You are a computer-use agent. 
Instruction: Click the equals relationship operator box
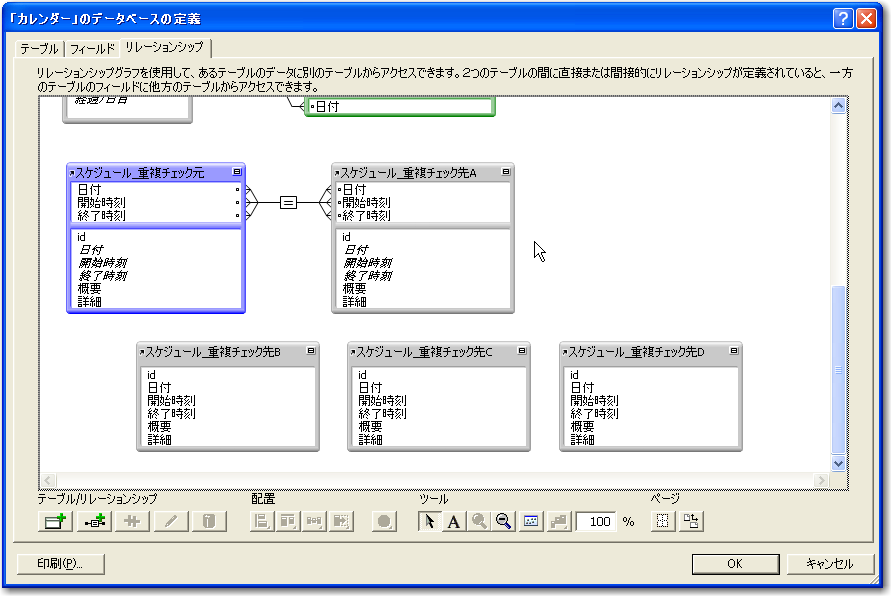[288, 202]
